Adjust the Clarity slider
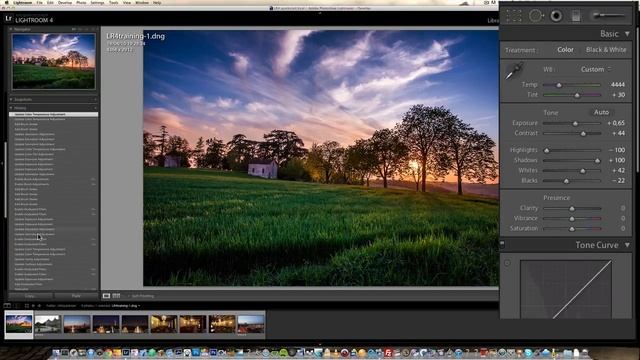This screenshot has width=640, height=360. [571, 208]
